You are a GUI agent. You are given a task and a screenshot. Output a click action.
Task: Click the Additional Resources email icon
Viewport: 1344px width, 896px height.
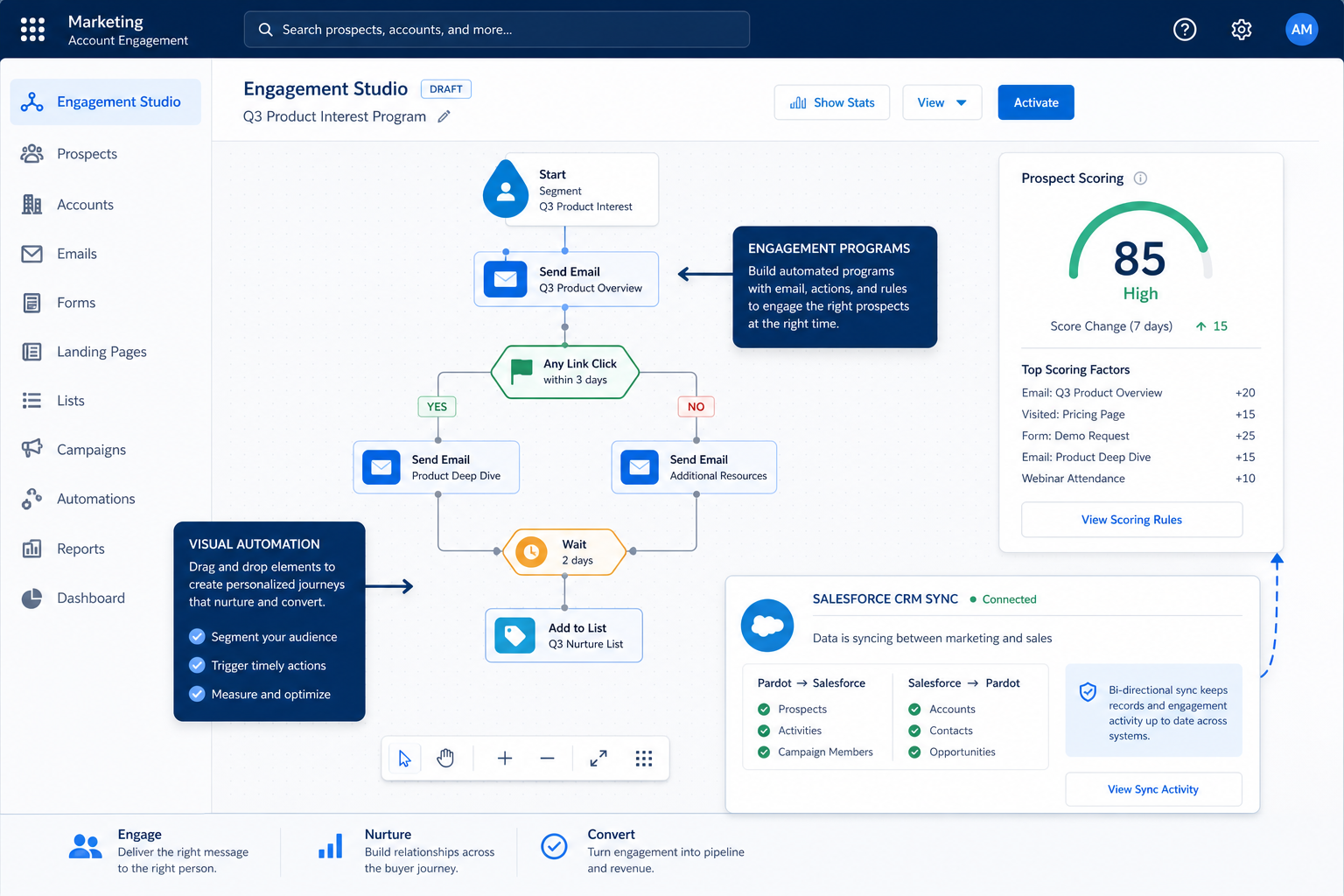tap(640, 467)
